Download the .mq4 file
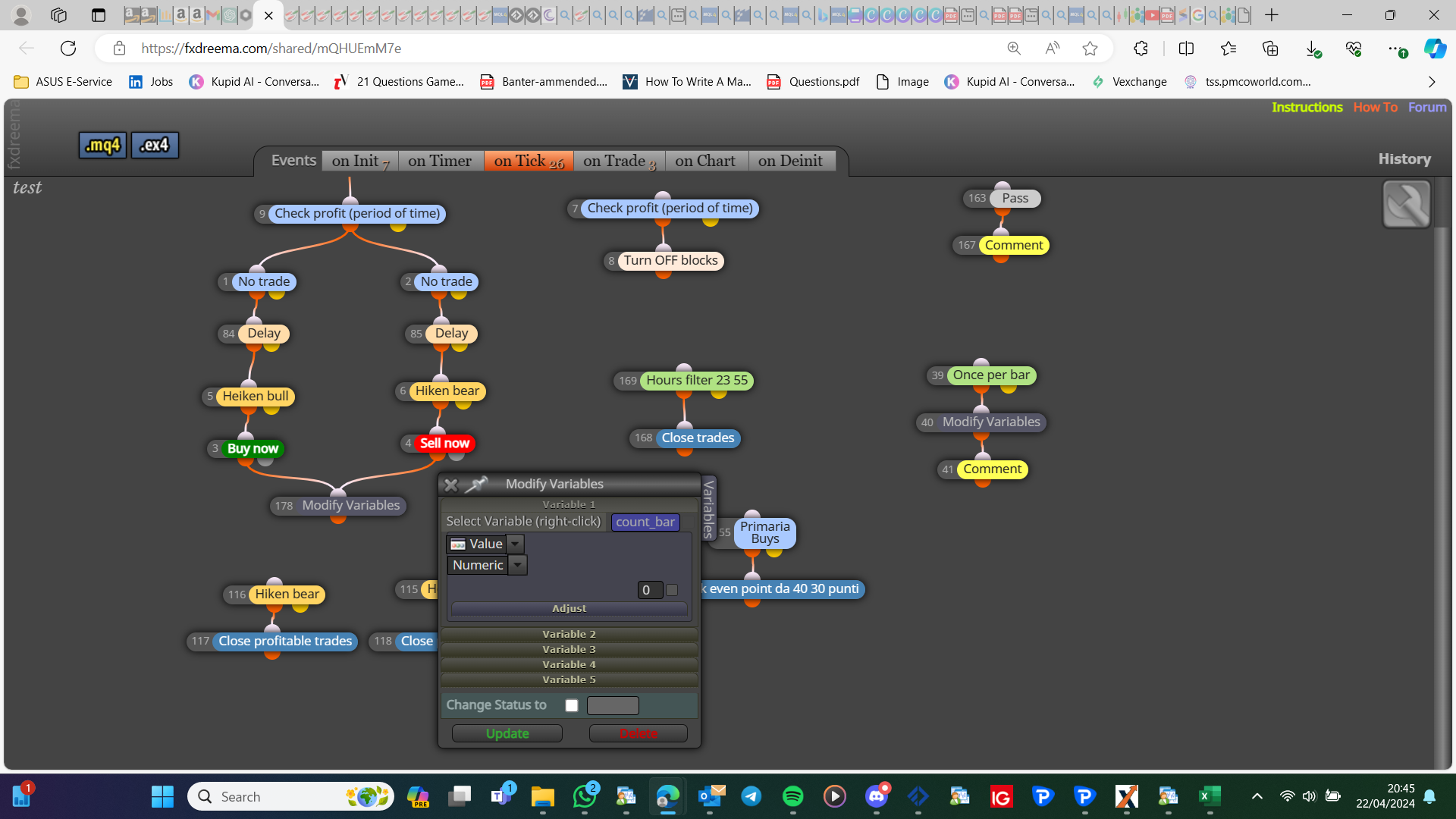Viewport: 1456px width, 819px height. coord(102,145)
